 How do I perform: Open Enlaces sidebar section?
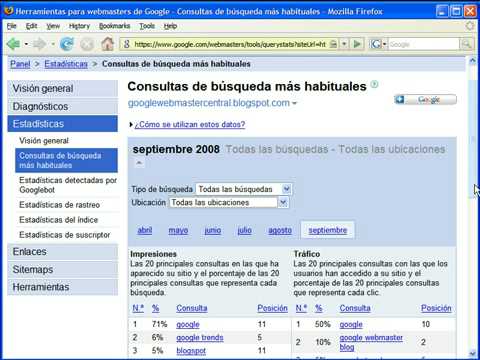point(63,252)
